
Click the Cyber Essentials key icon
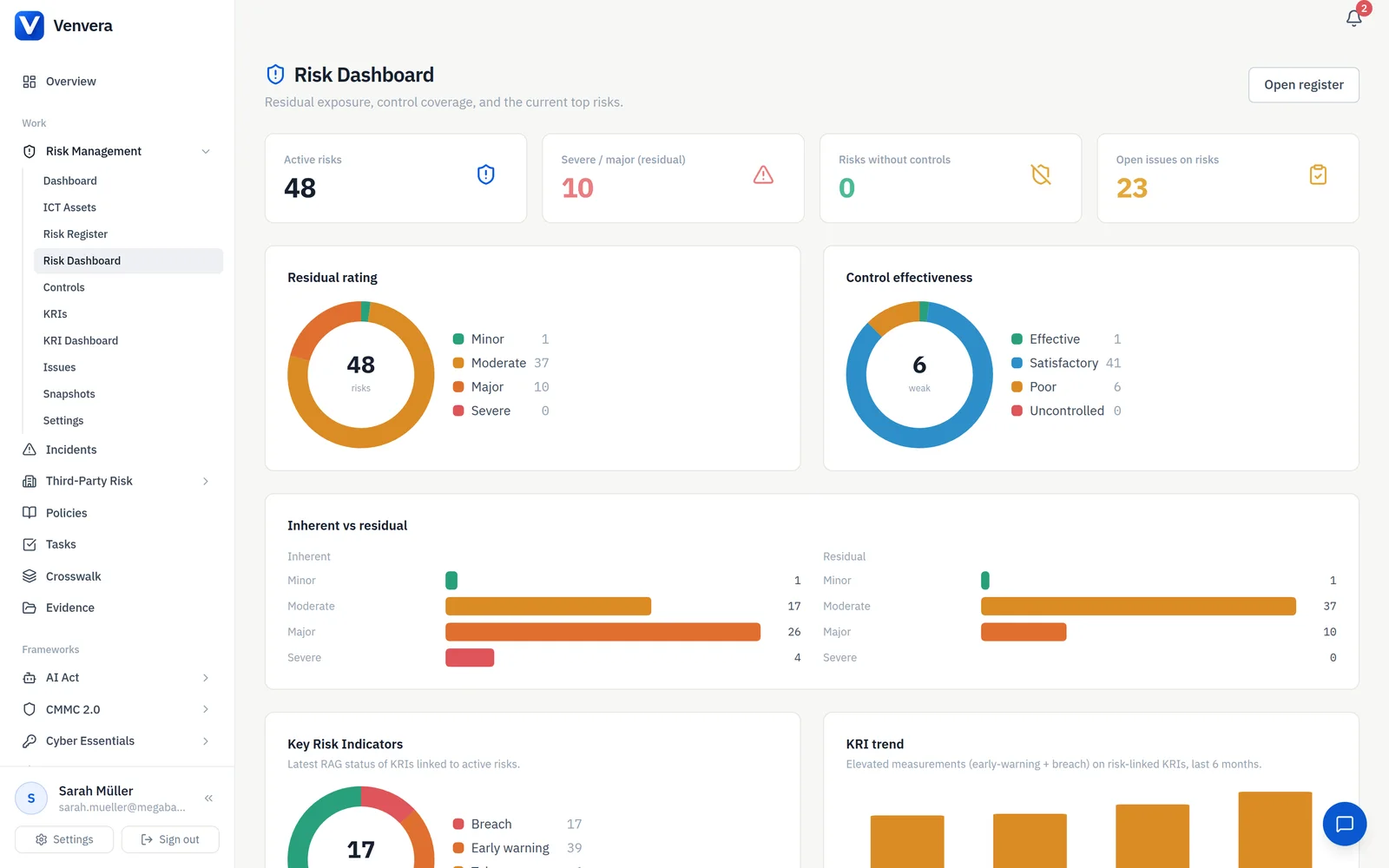30,741
